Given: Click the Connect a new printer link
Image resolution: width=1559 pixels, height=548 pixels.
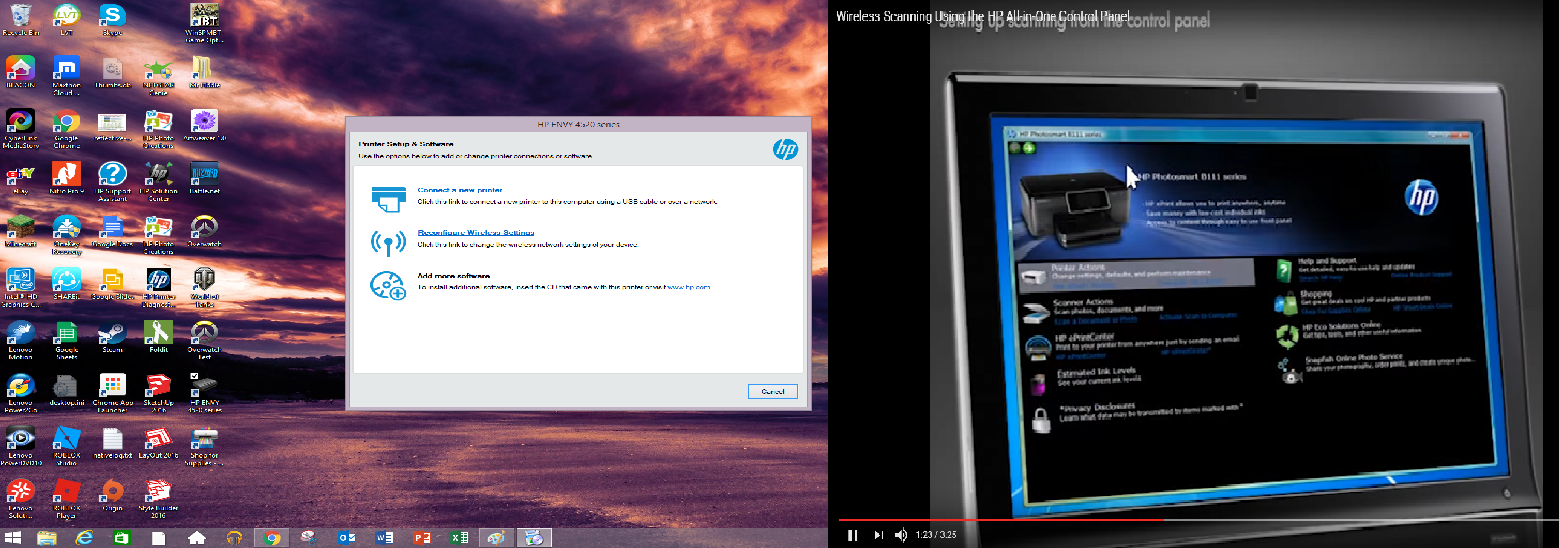Looking at the screenshot, I should 459,190.
